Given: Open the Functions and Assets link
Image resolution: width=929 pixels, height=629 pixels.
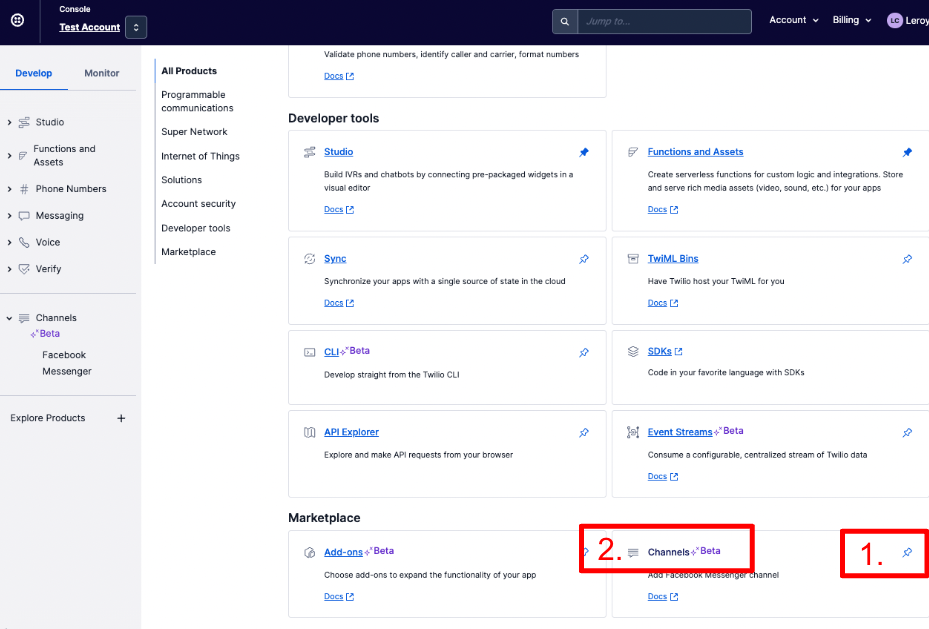Looking at the screenshot, I should tap(695, 152).
